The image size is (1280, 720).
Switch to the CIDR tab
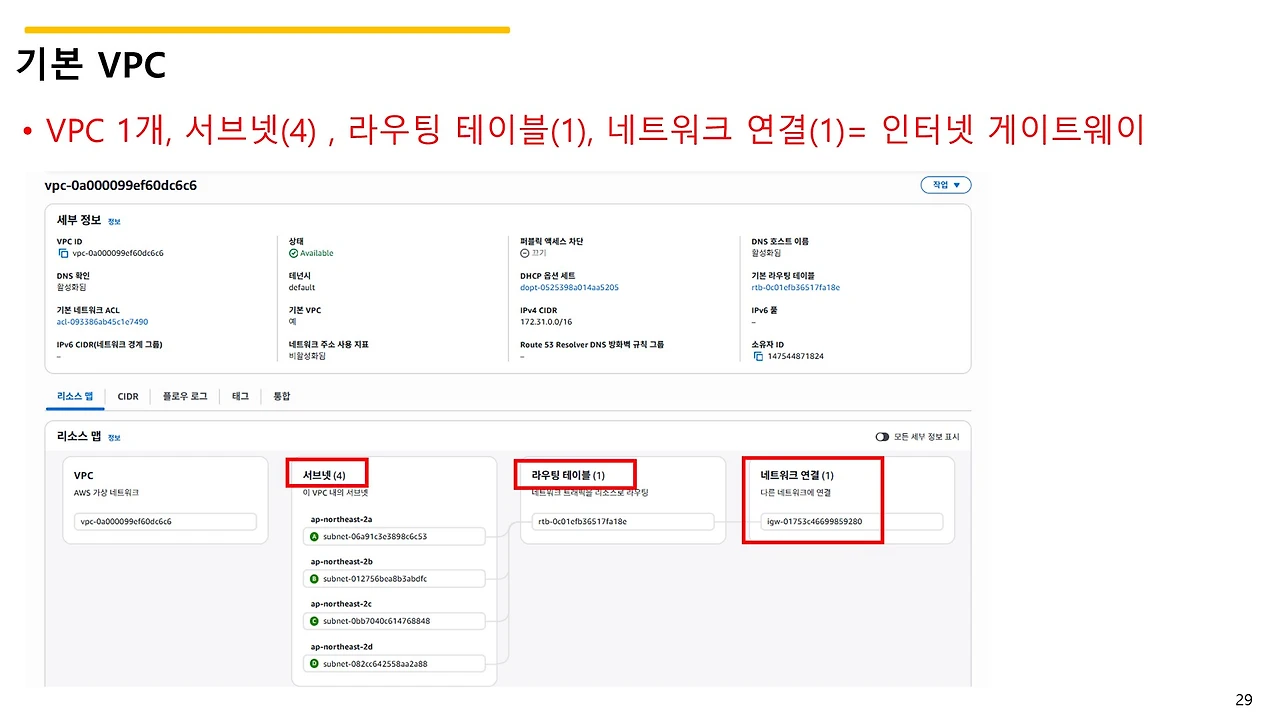[128, 396]
